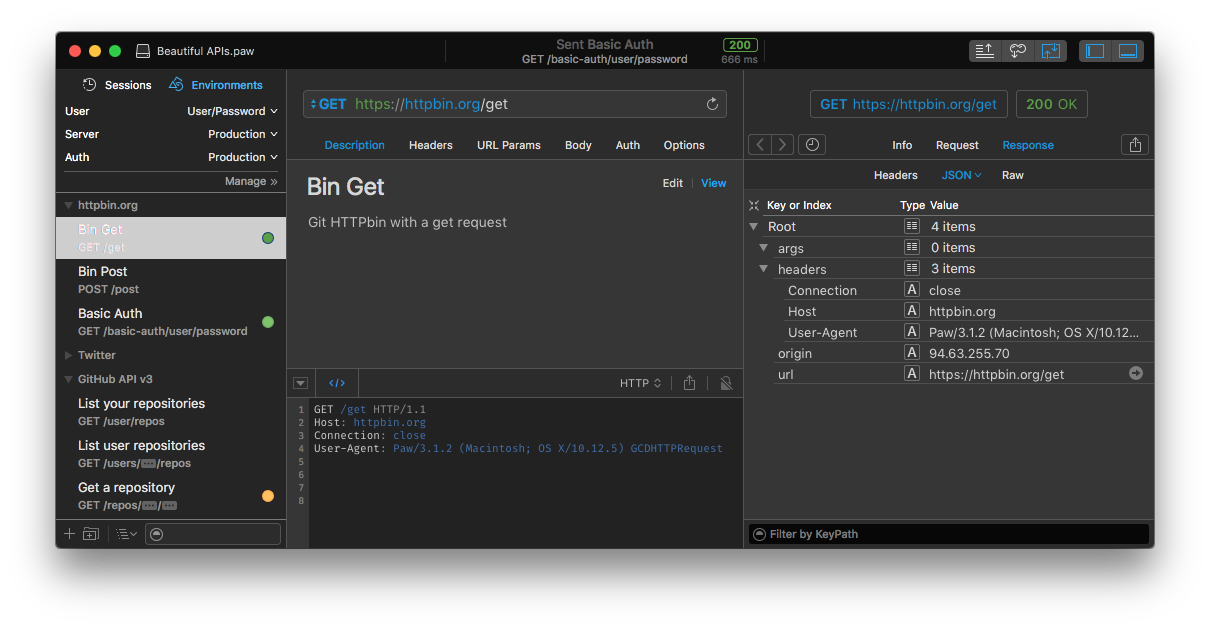Open the JSON response format dropdown
This screenshot has width=1210, height=628.
click(x=961, y=175)
